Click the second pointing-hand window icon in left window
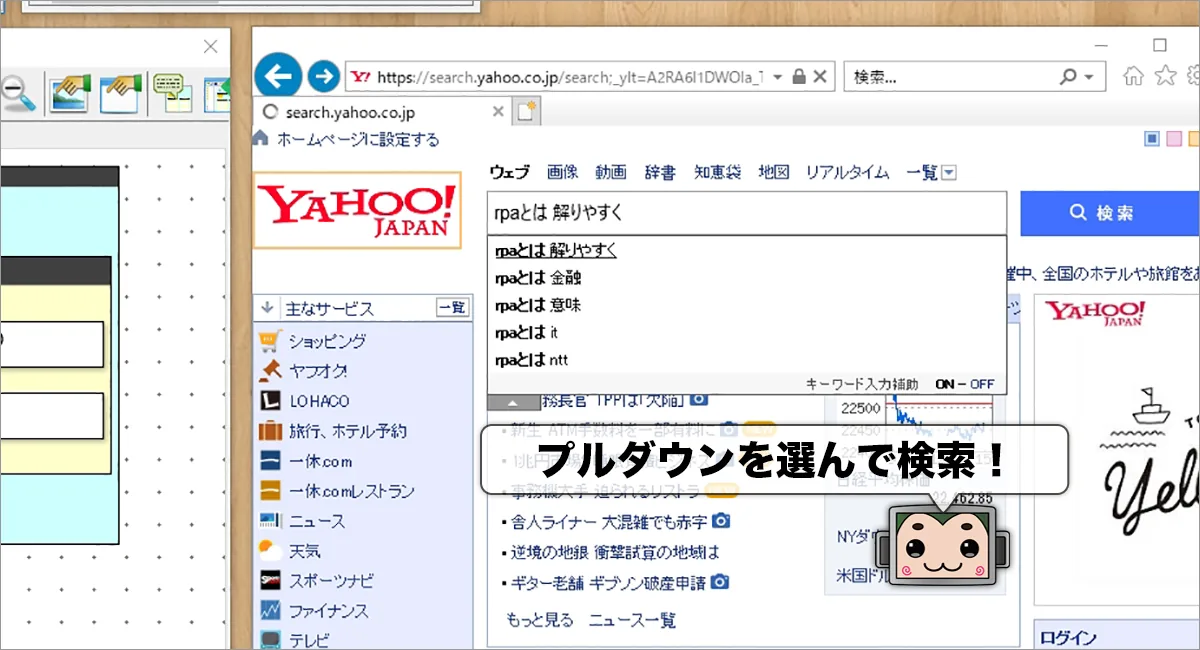Screen dimensions: 1200x650 pos(121,93)
